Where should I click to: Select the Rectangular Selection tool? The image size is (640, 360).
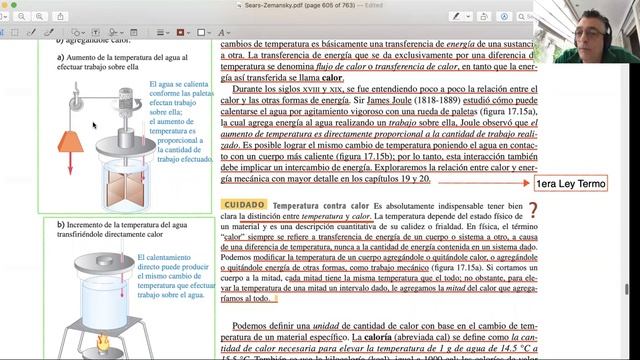tap(15, 32)
